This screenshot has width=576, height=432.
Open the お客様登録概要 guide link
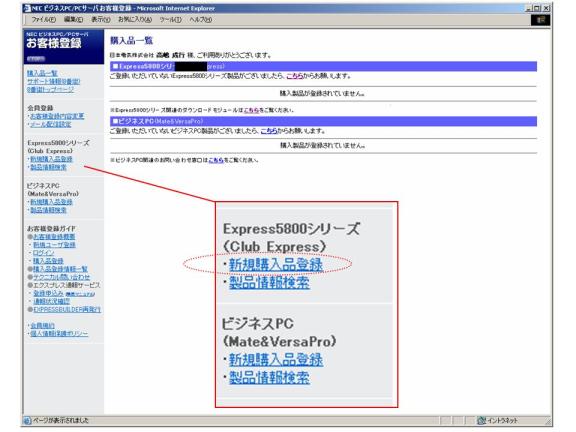tap(54, 237)
